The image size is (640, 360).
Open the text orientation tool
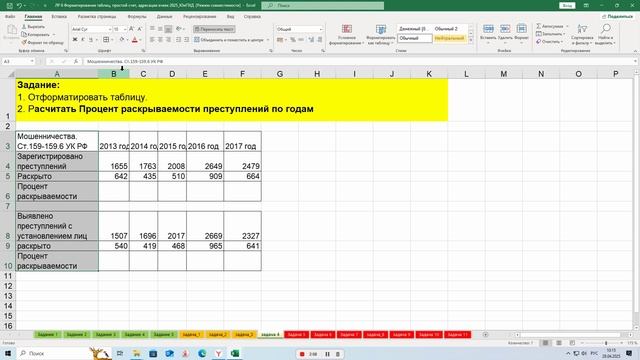click(x=179, y=29)
